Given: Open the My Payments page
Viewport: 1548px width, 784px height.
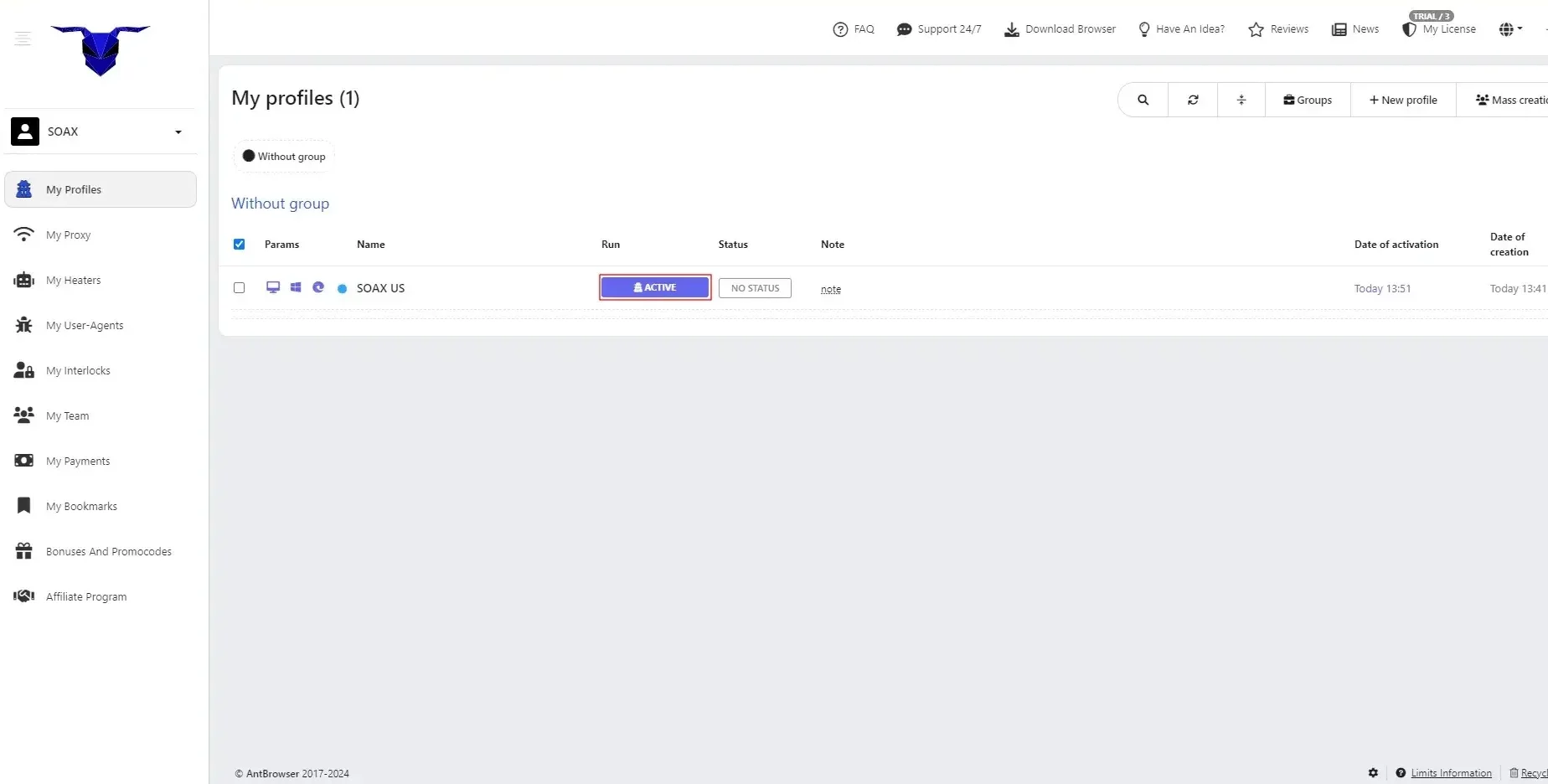Looking at the screenshot, I should (78, 461).
